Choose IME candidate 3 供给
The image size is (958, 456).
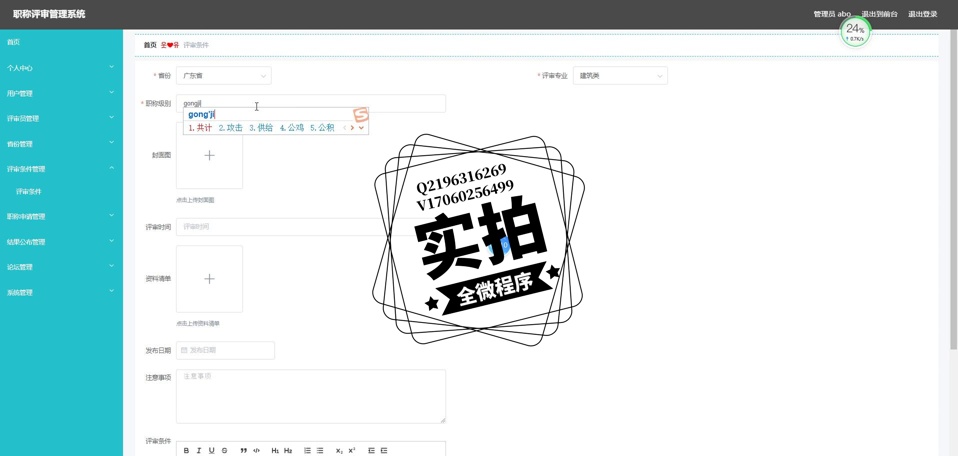coord(261,128)
